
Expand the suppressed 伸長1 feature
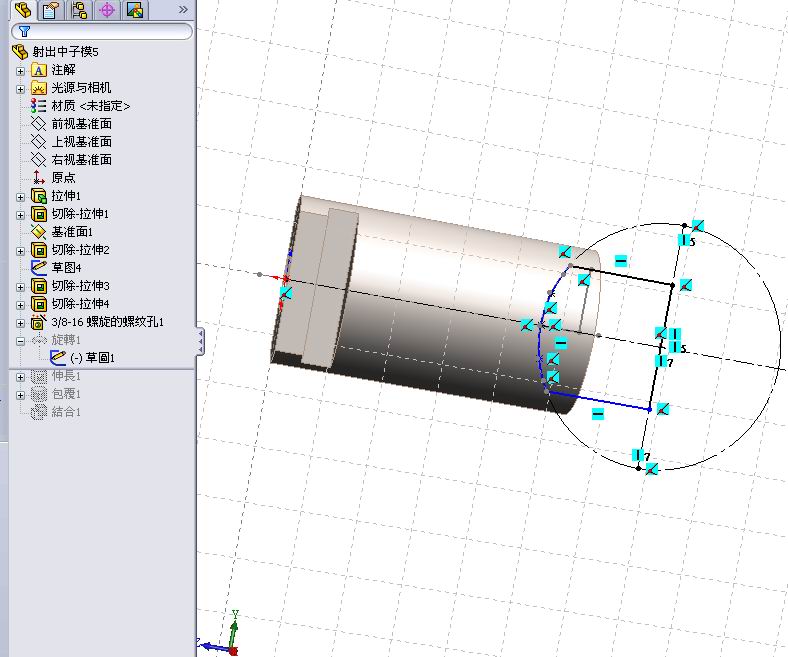click(x=21, y=377)
